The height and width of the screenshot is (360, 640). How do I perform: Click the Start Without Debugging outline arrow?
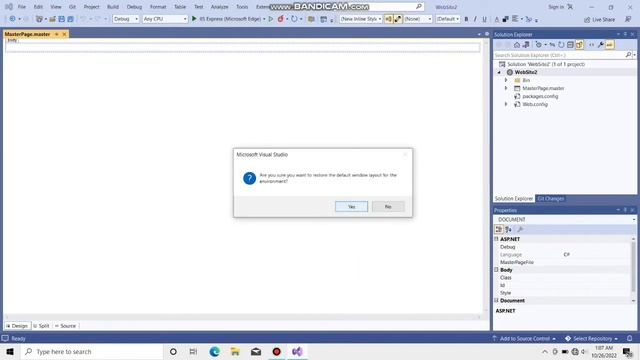[271, 19]
